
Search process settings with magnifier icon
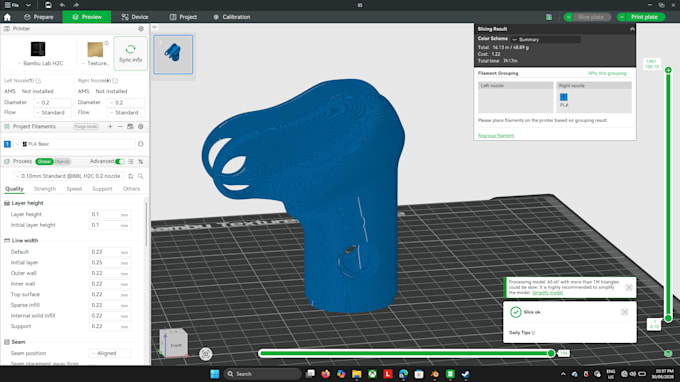(x=141, y=176)
